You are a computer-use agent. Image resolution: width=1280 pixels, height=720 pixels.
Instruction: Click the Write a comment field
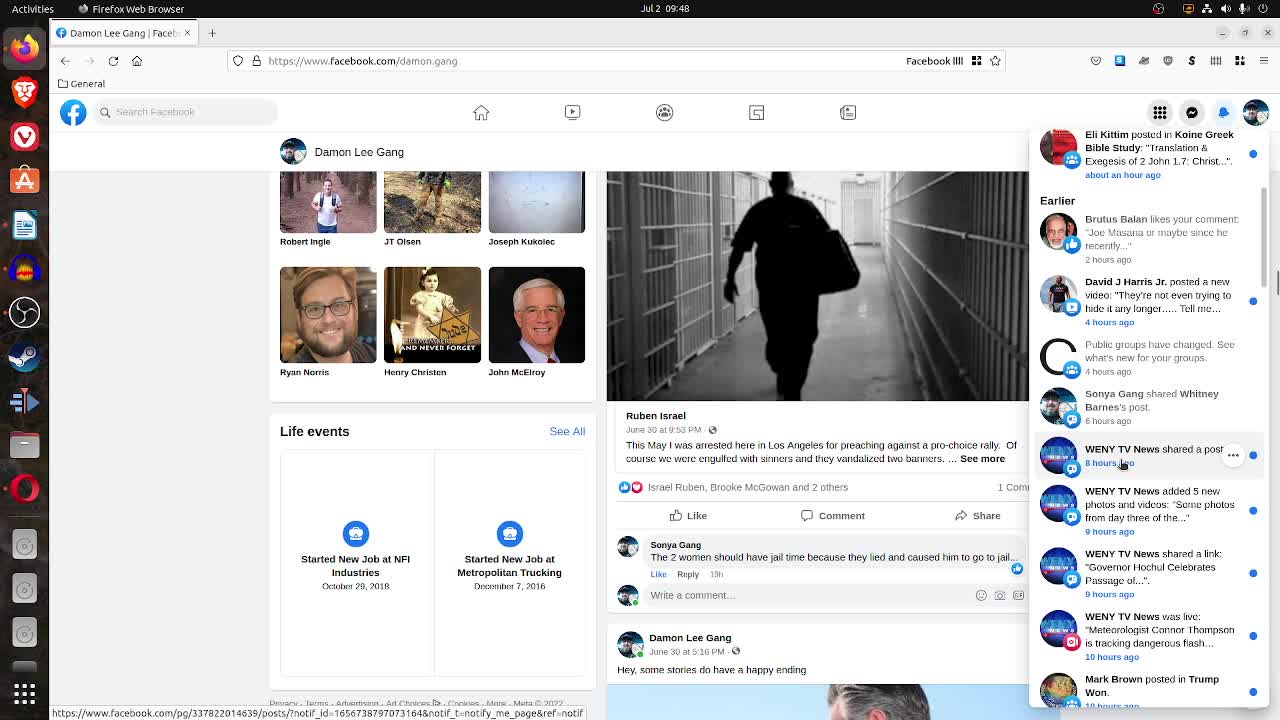pos(810,595)
